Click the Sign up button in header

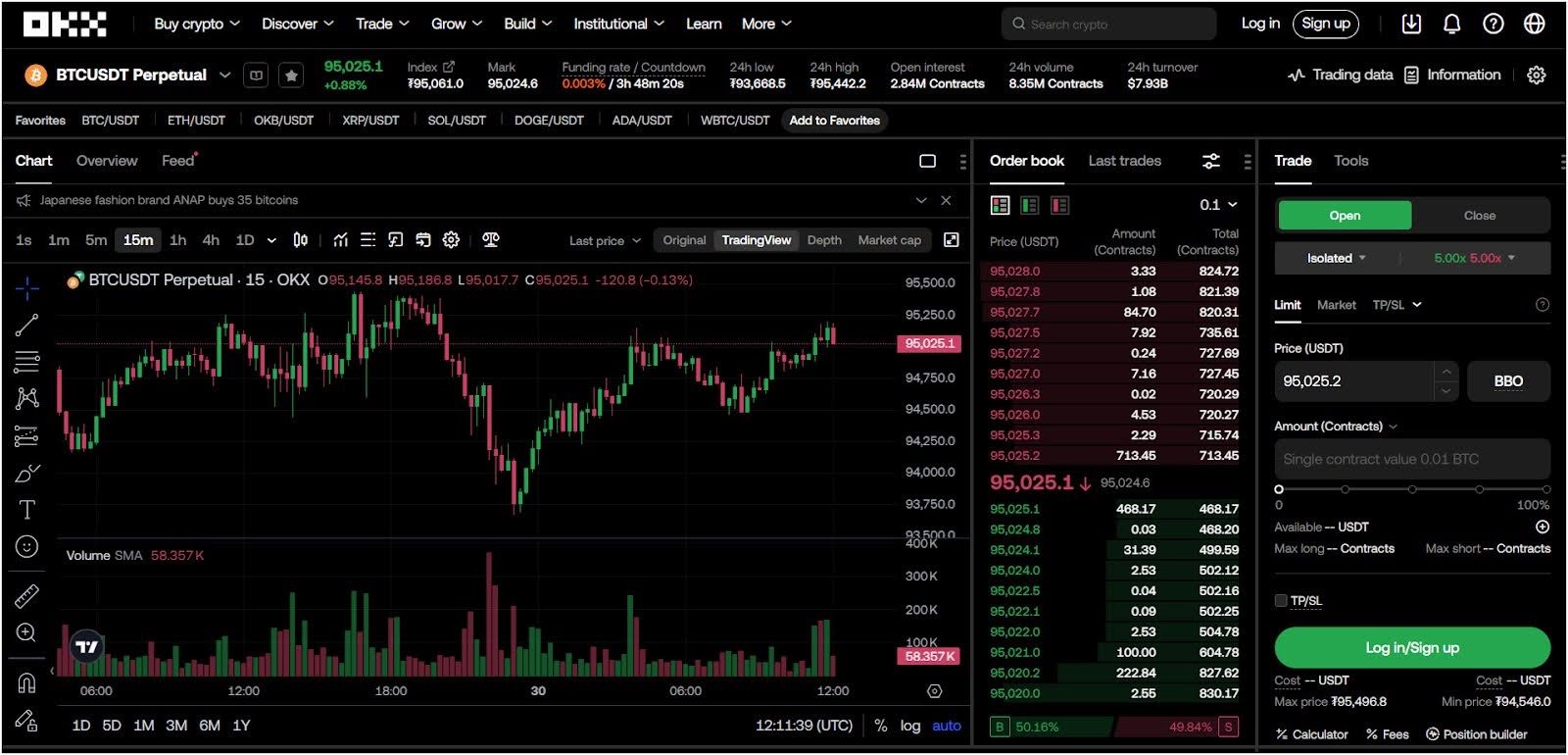point(1326,24)
